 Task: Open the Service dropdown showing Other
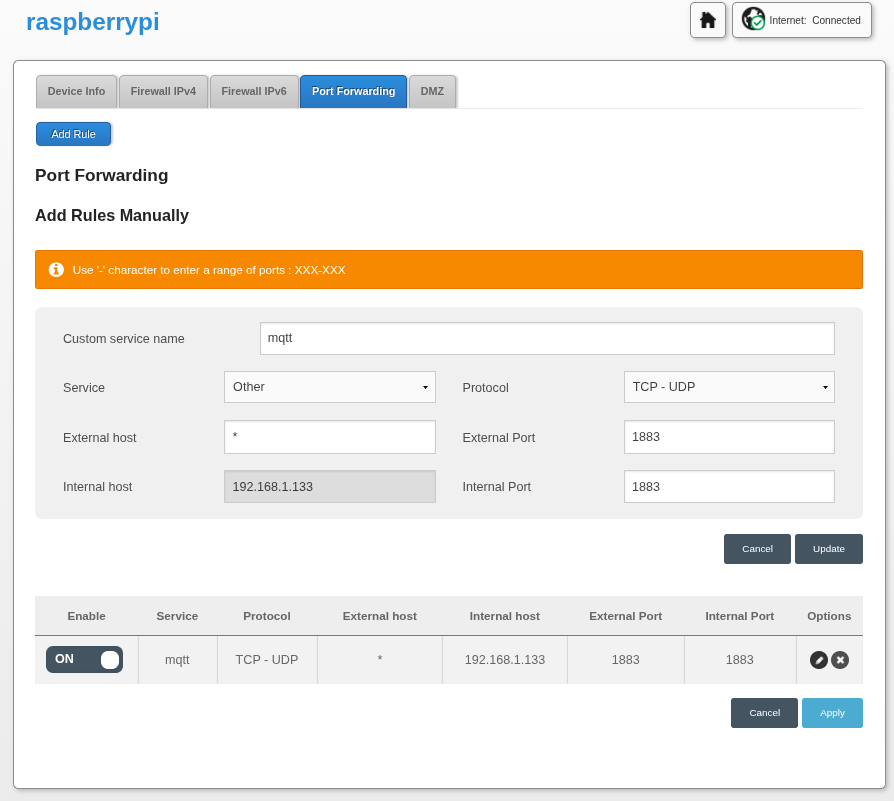tap(330, 387)
